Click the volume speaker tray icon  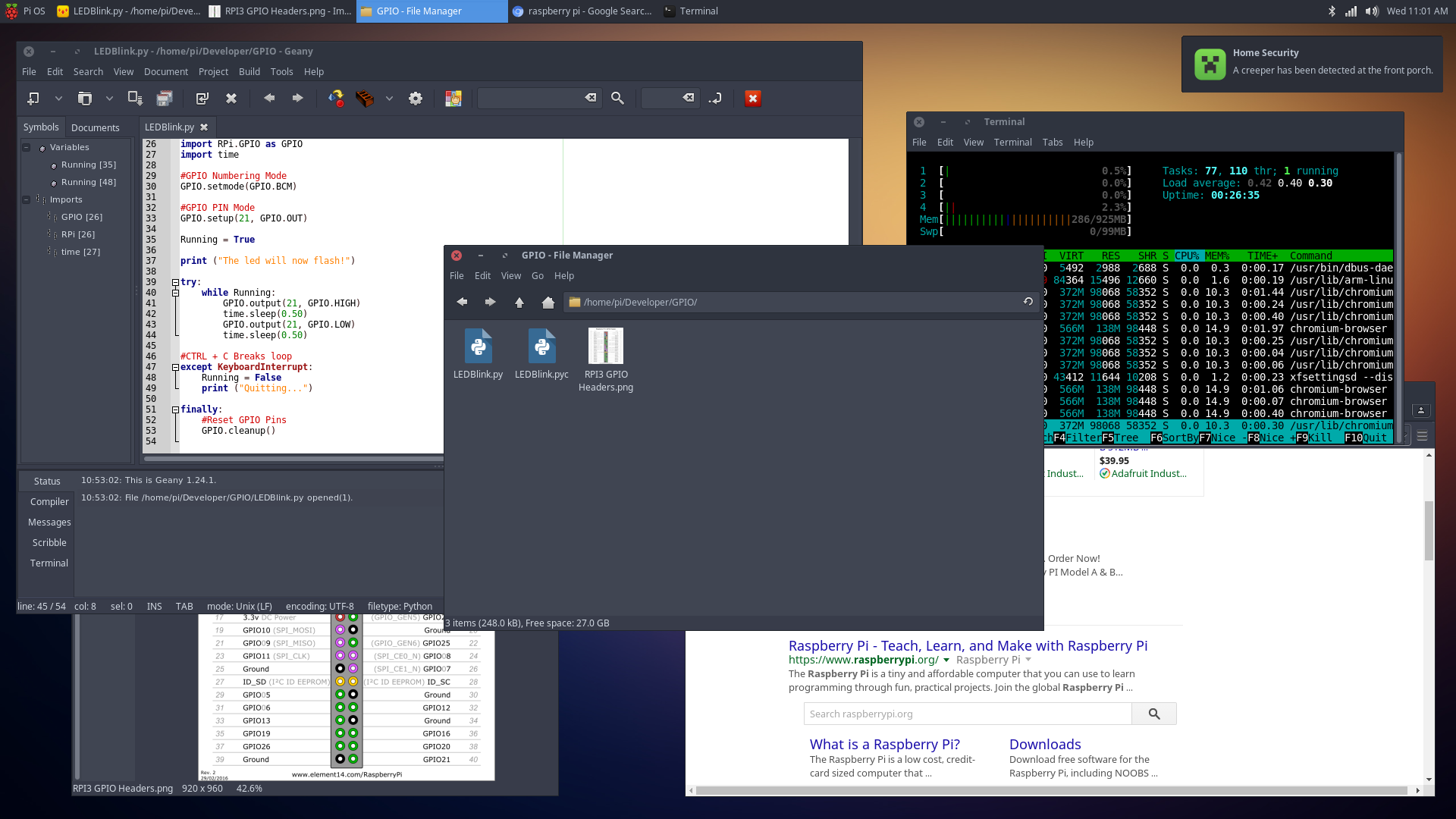pyautogui.click(x=1372, y=11)
